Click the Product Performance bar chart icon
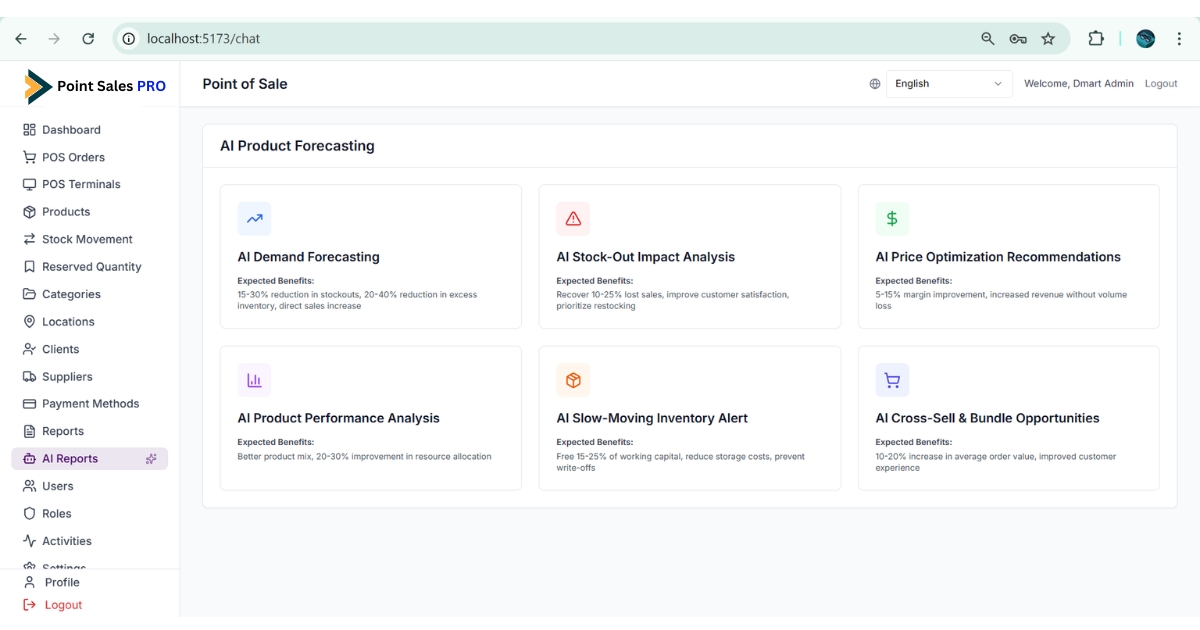The width and height of the screenshot is (1200, 630). click(254, 380)
